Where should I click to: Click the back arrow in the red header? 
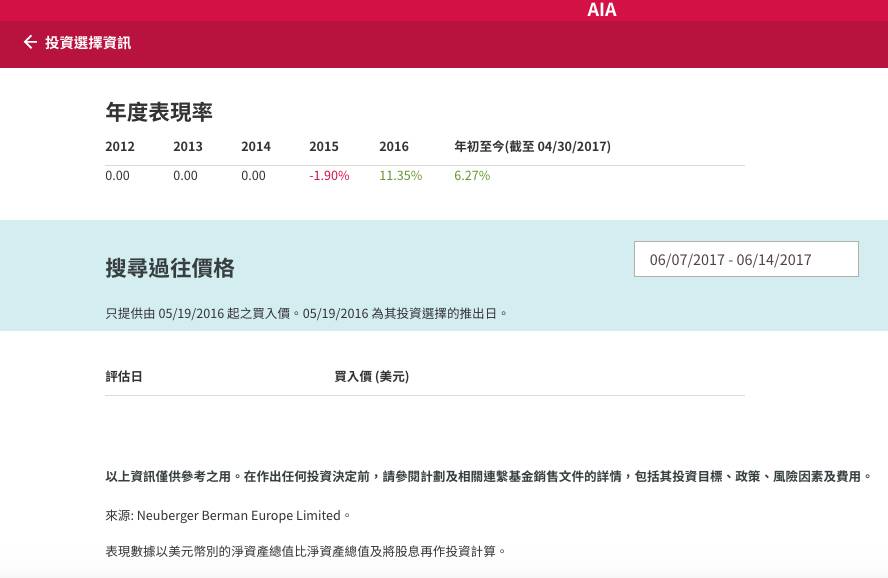pyautogui.click(x=28, y=43)
